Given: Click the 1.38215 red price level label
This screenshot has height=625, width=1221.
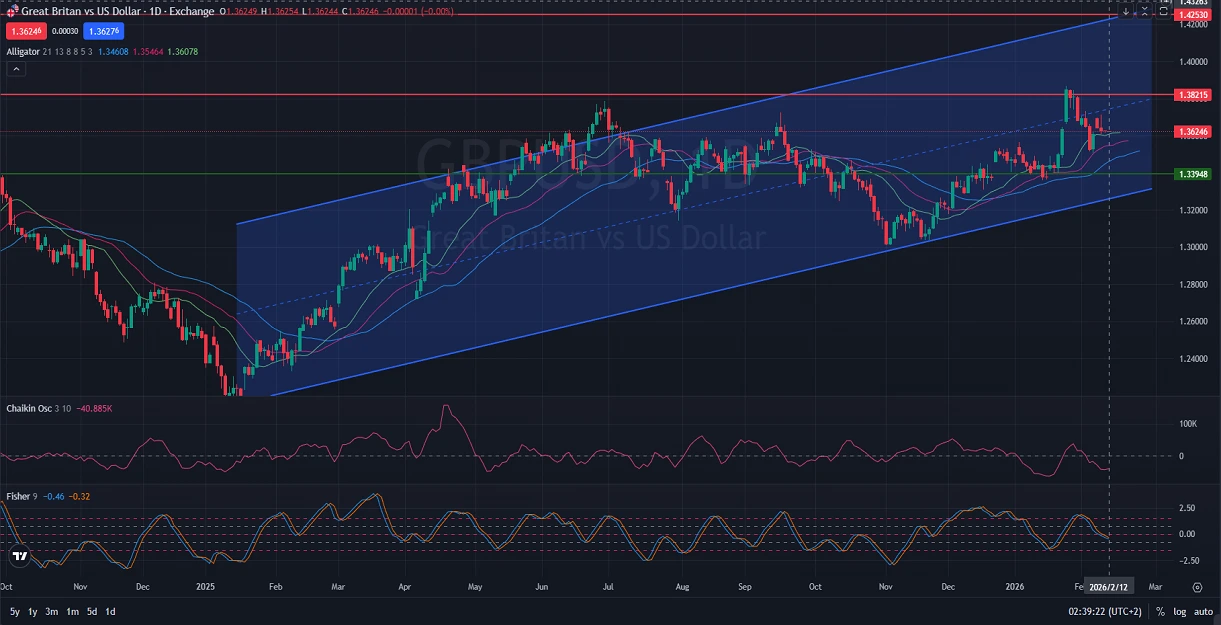Looking at the screenshot, I should (1194, 95).
